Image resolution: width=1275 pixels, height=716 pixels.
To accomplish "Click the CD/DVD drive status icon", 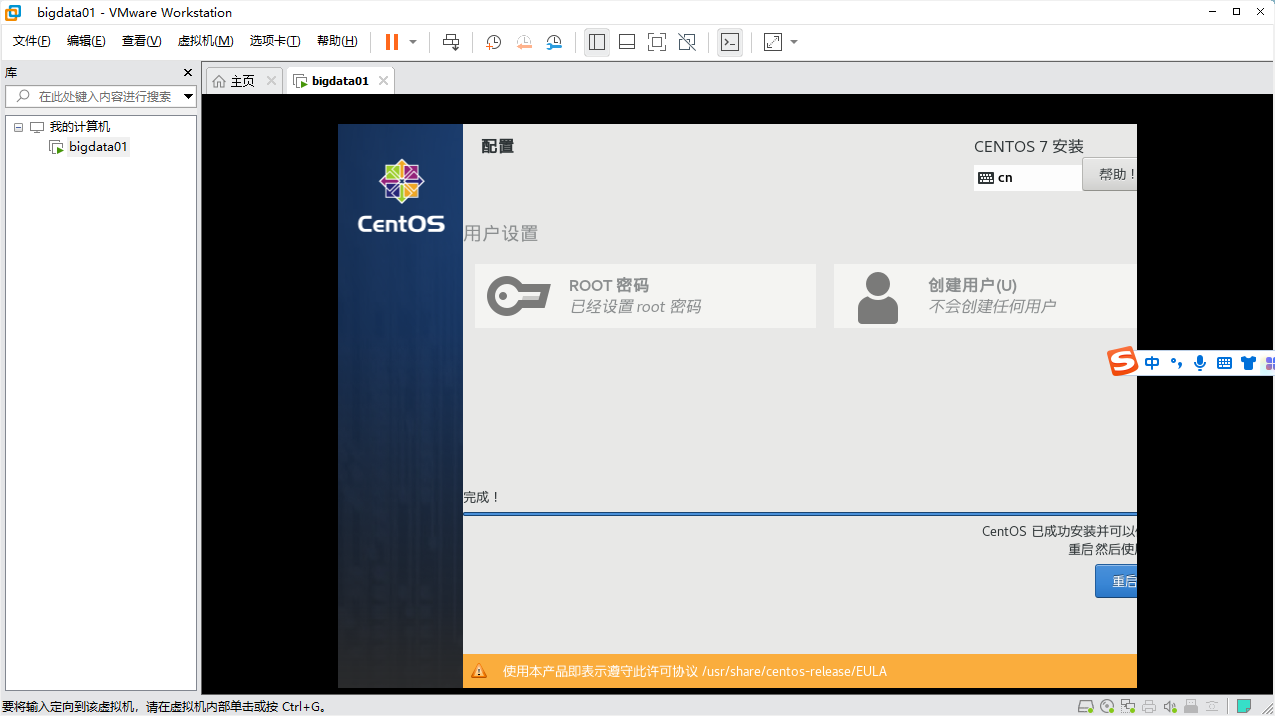I will pos(1107,707).
